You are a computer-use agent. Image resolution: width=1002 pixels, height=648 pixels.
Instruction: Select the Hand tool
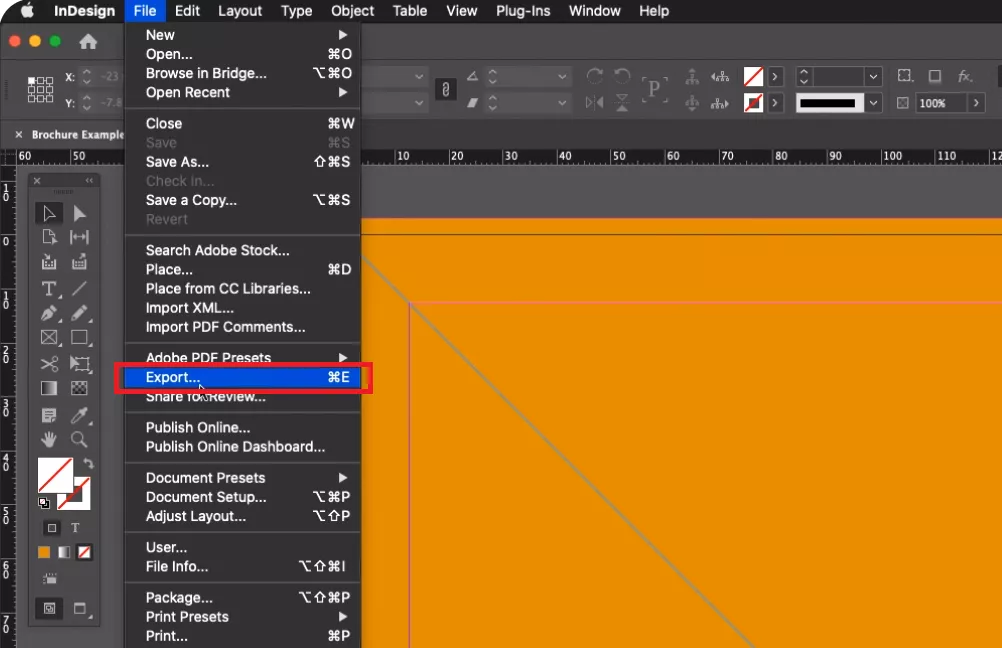pyautogui.click(x=49, y=440)
